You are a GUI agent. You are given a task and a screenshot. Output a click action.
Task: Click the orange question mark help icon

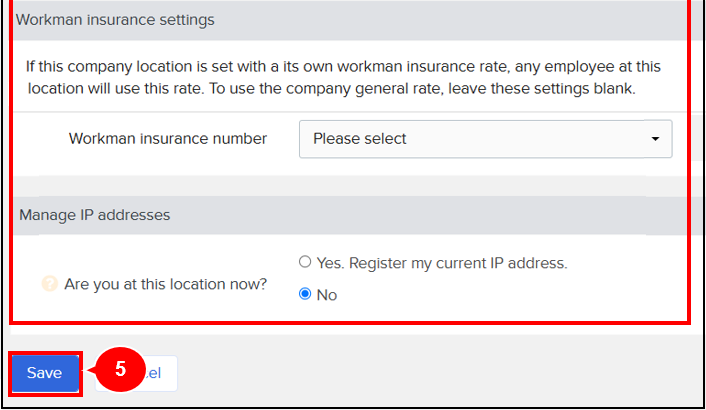click(50, 284)
